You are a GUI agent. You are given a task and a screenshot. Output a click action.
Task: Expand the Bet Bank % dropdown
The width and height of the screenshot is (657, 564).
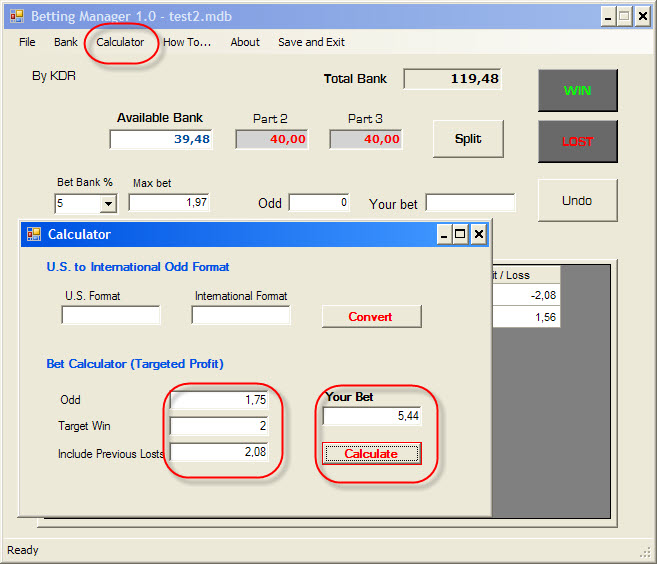click(x=109, y=204)
